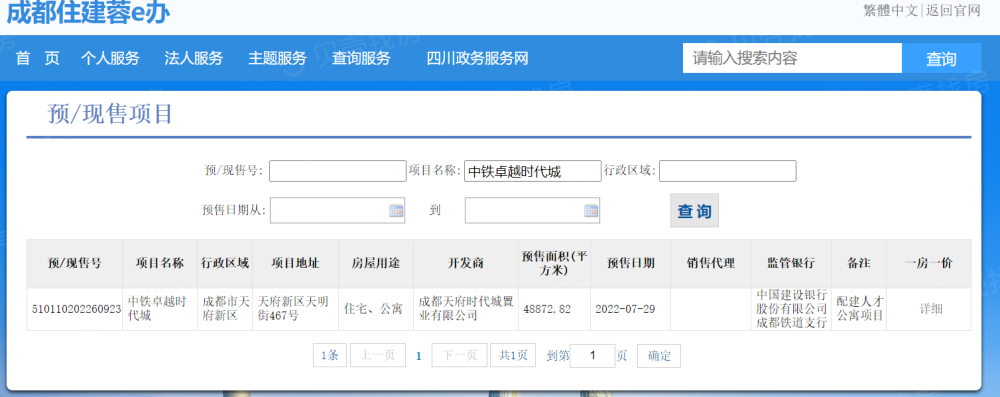
Task: Click the 预售日期从 start date field
Action: (337, 211)
